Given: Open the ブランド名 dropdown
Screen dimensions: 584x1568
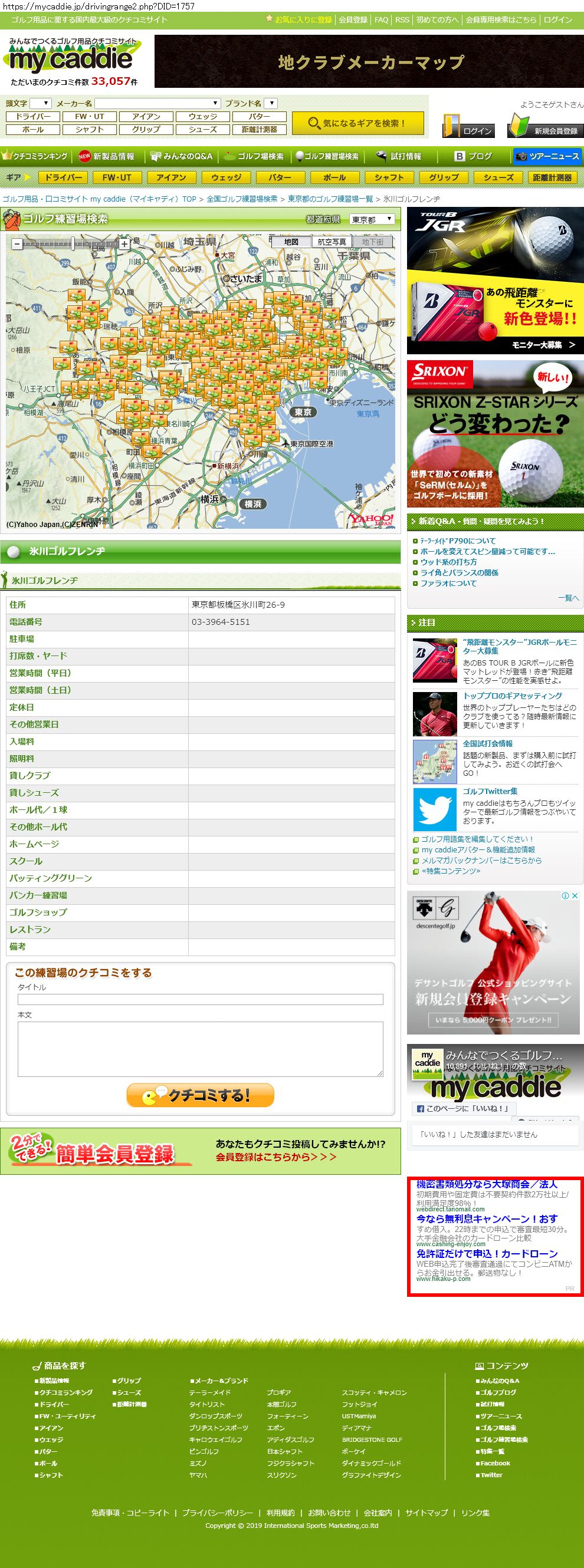Looking at the screenshot, I should pos(271,104).
